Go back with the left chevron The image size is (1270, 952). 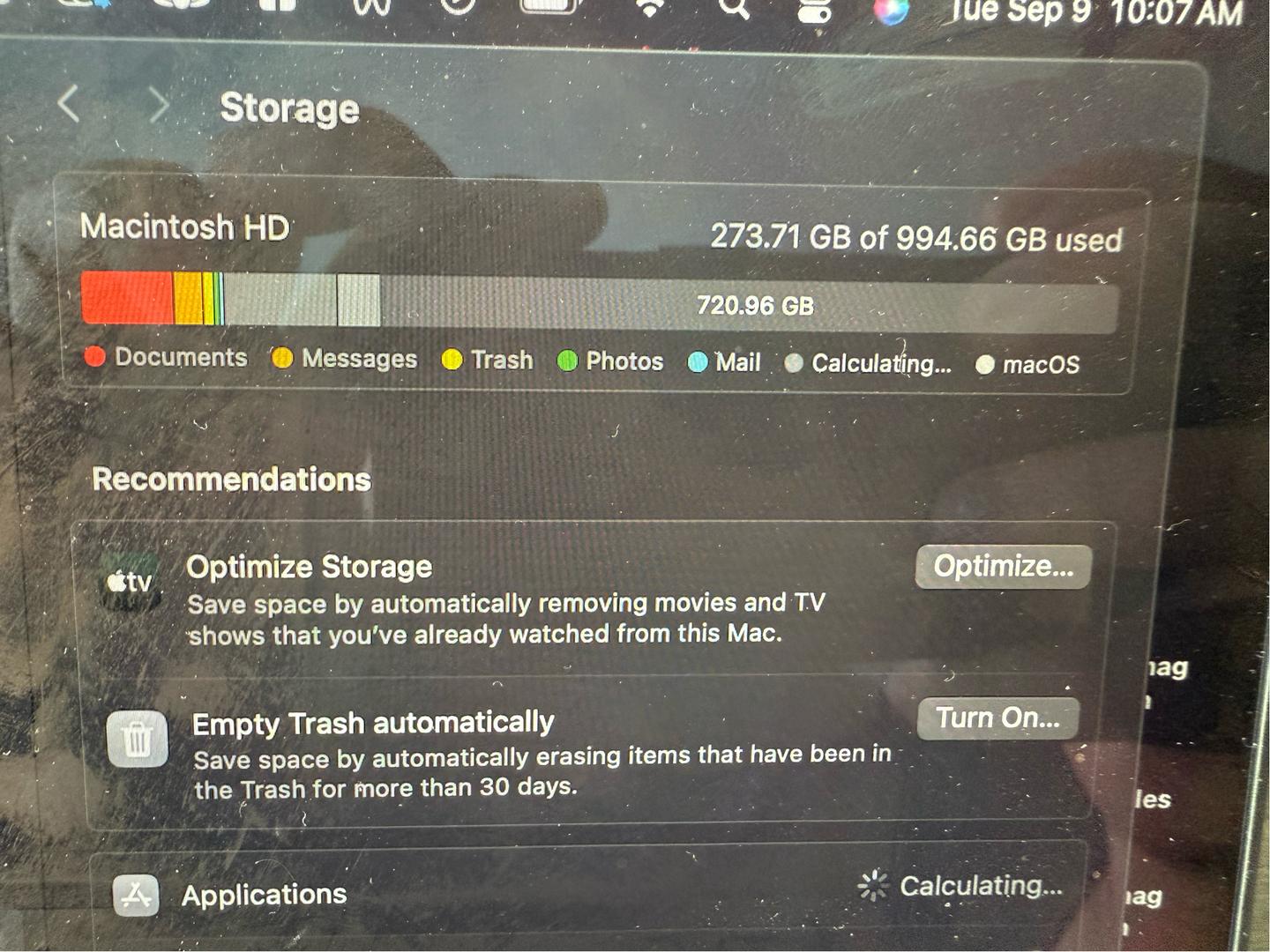click(69, 104)
